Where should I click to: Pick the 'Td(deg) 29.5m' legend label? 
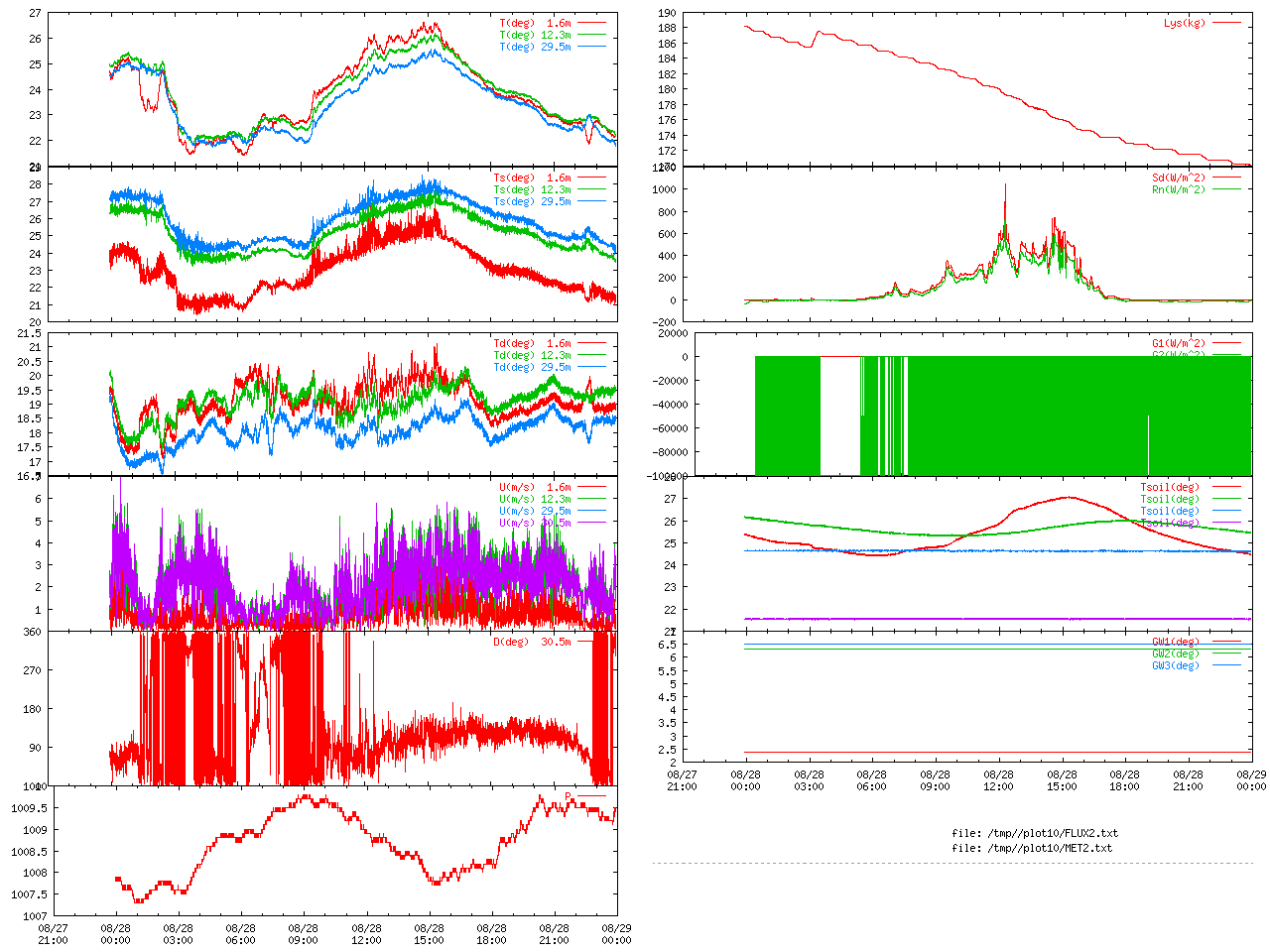pyautogui.click(x=532, y=368)
